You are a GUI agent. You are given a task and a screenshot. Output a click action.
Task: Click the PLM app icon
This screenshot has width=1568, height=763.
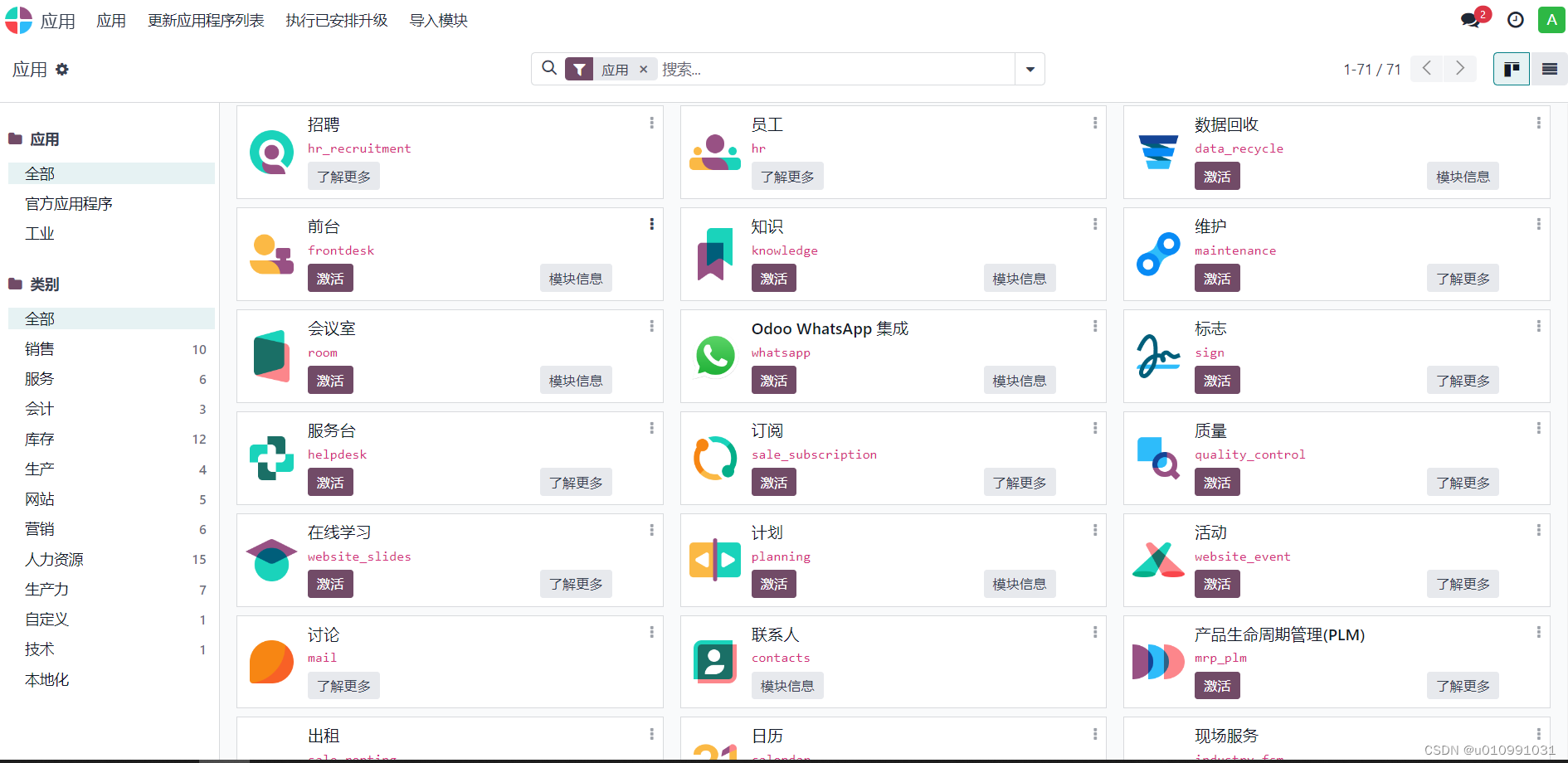(x=1158, y=662)
